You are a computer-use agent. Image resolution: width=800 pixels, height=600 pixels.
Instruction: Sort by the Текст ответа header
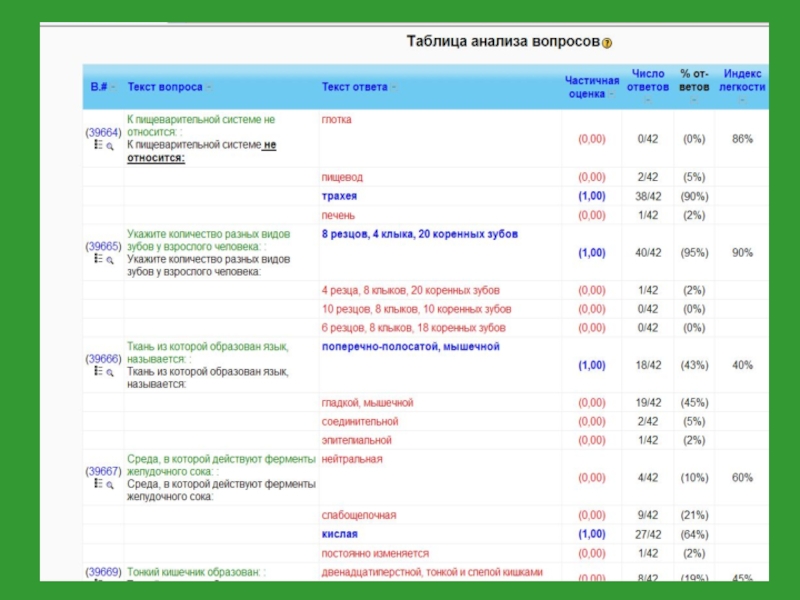pyautogui.click(x=354, y=87)
